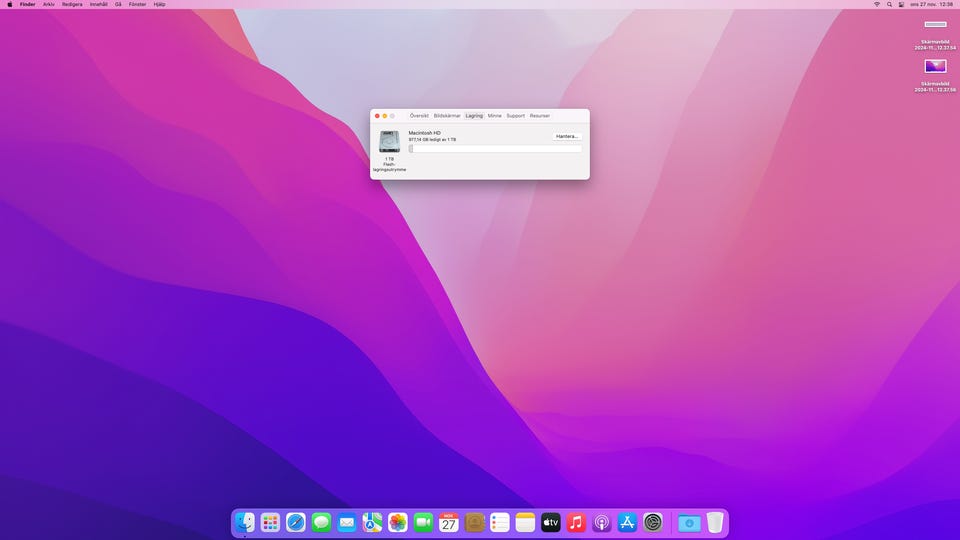Open the Redigera menu
Image resolution: width=960 pixels, height=540 pixels.
pos(72,4)
